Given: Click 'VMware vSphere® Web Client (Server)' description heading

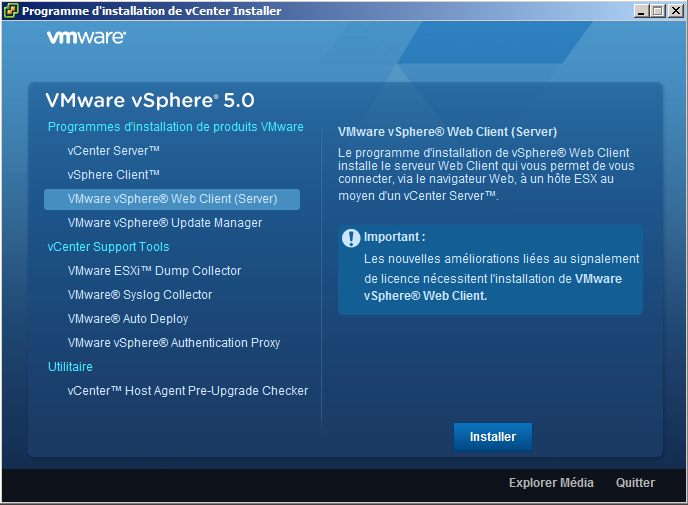Looking at the screenshot, I should (x=448, y=132).
